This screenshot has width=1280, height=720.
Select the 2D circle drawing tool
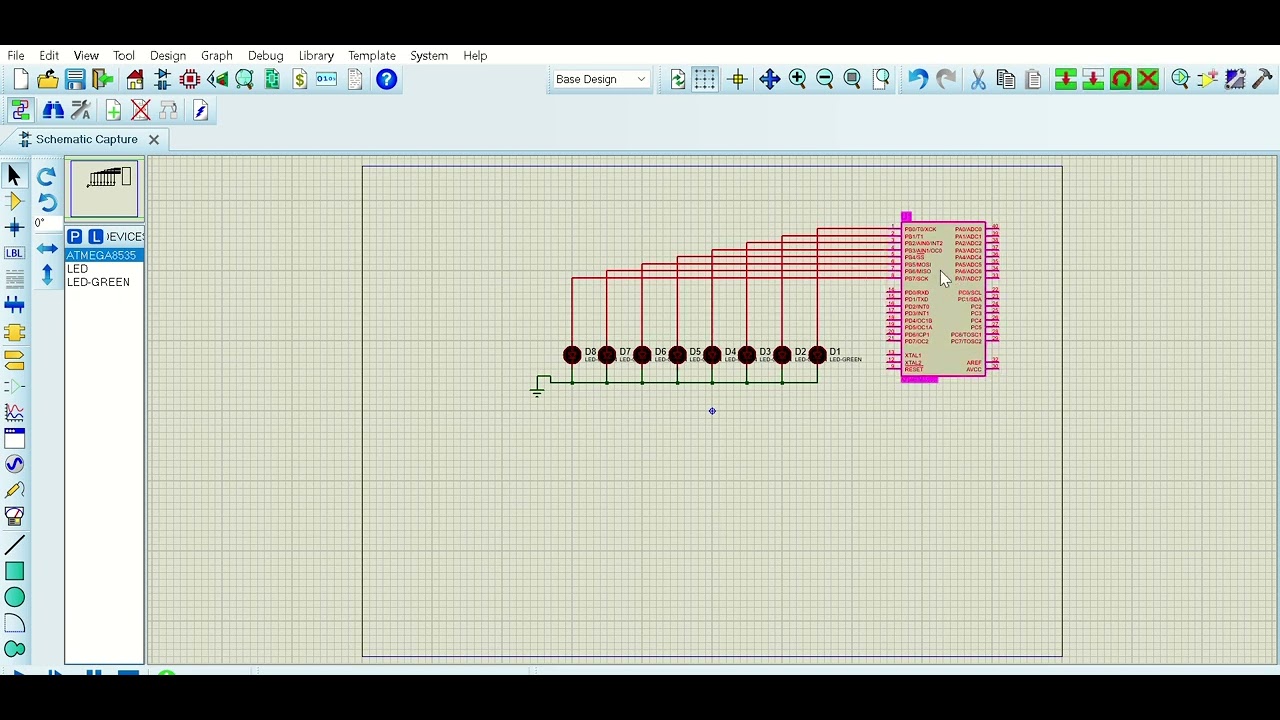14,598
